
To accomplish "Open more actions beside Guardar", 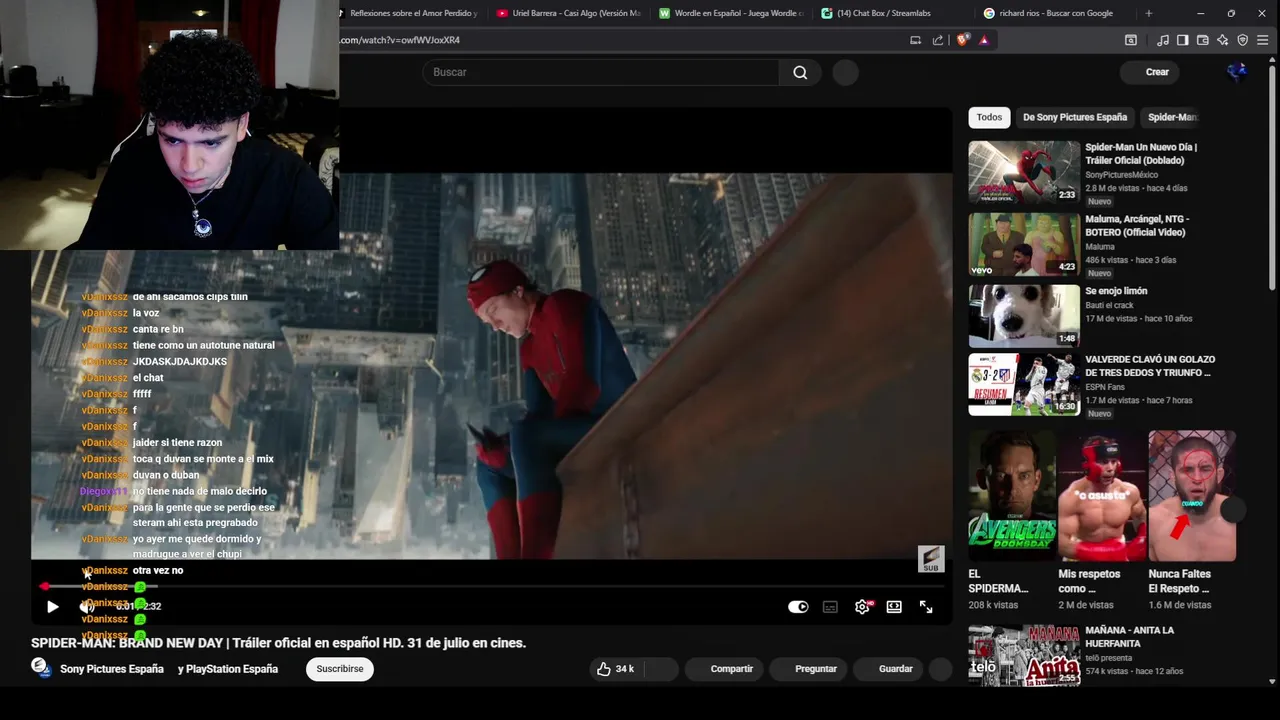I will tap(940, 669).
